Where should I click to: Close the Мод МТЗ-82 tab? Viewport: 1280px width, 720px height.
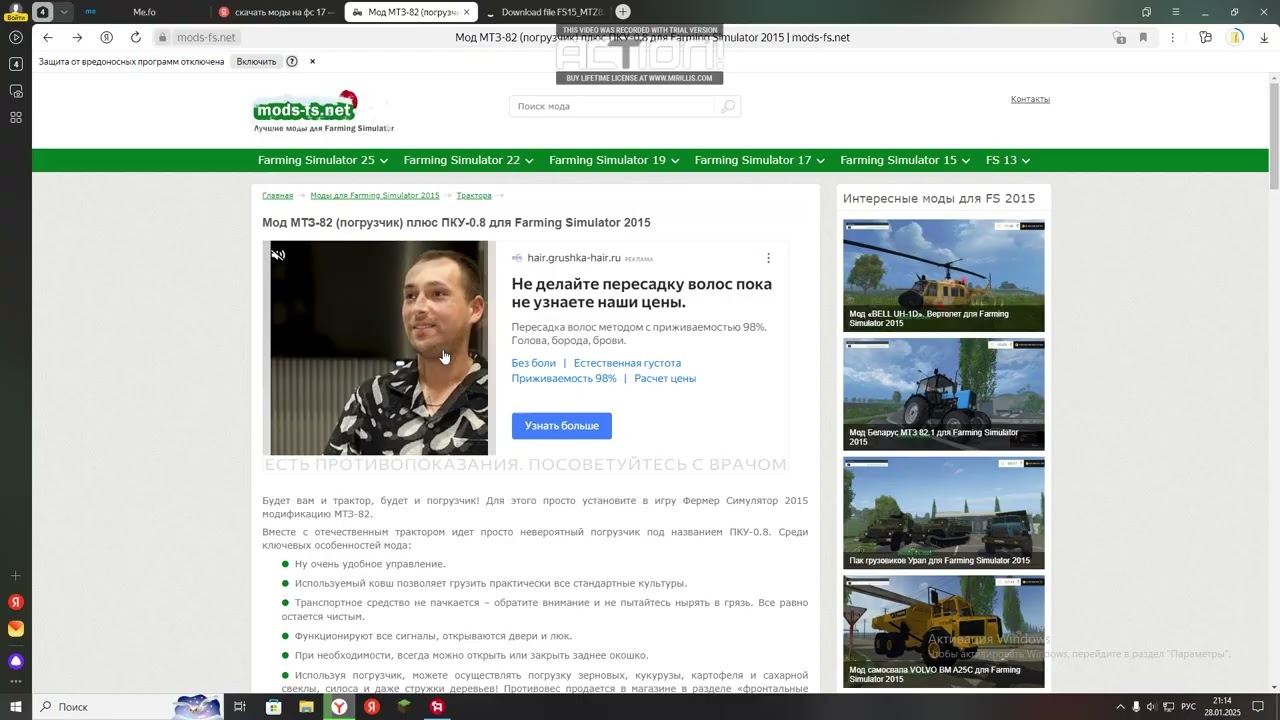466,12
